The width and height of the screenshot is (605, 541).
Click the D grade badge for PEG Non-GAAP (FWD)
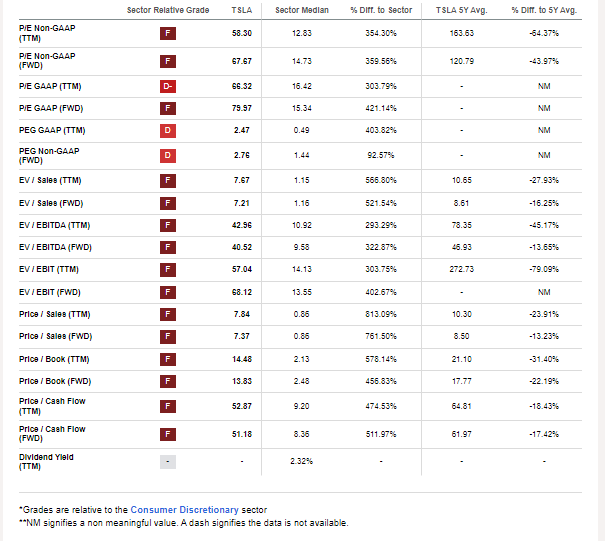pos(168,156)
